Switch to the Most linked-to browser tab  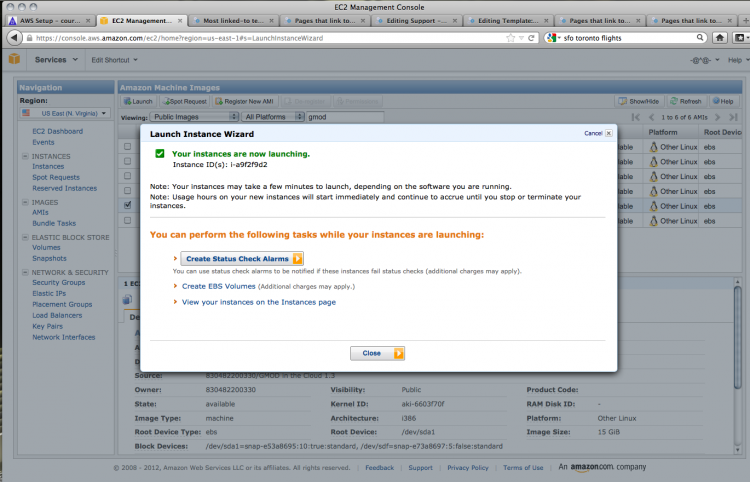[x=233, y=21]
